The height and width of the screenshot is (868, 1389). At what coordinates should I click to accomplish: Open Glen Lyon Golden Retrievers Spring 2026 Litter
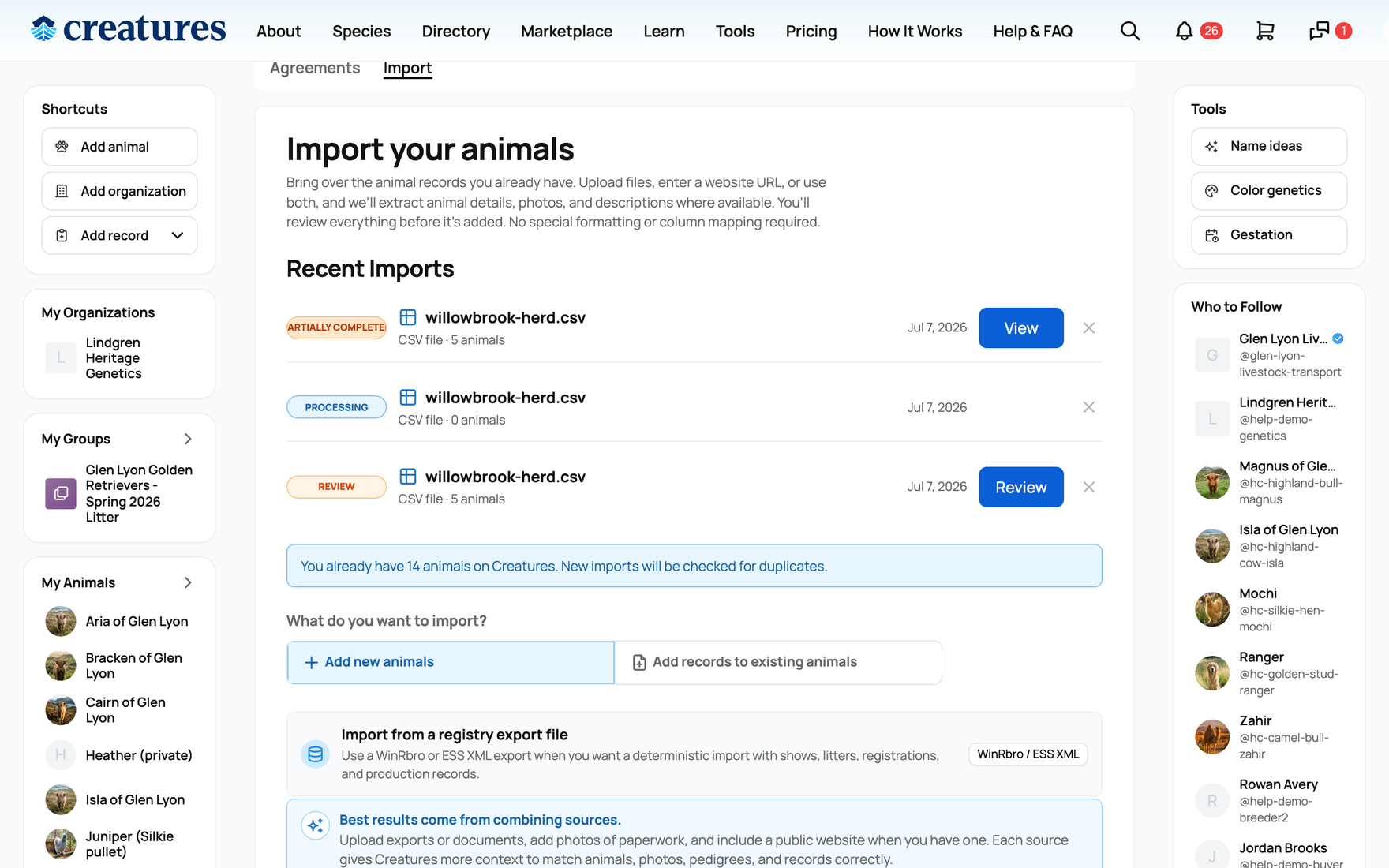coord(139,493)
